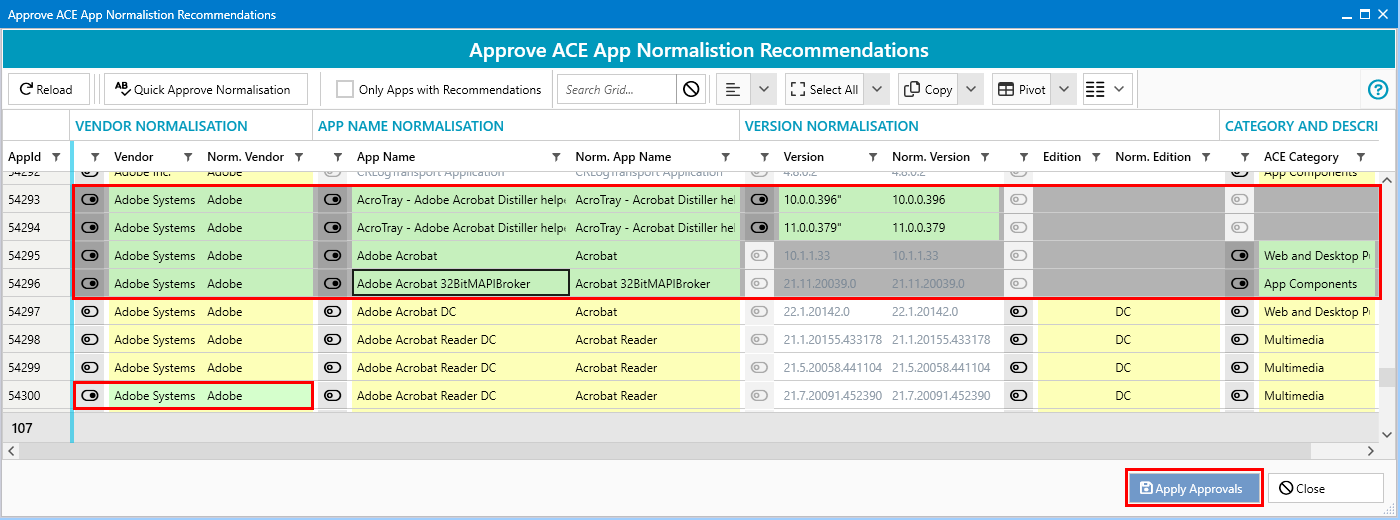Toggle category approval for AppId 54299
Viewport: 1400px width, 520px height.
[x=1240, y=368]
